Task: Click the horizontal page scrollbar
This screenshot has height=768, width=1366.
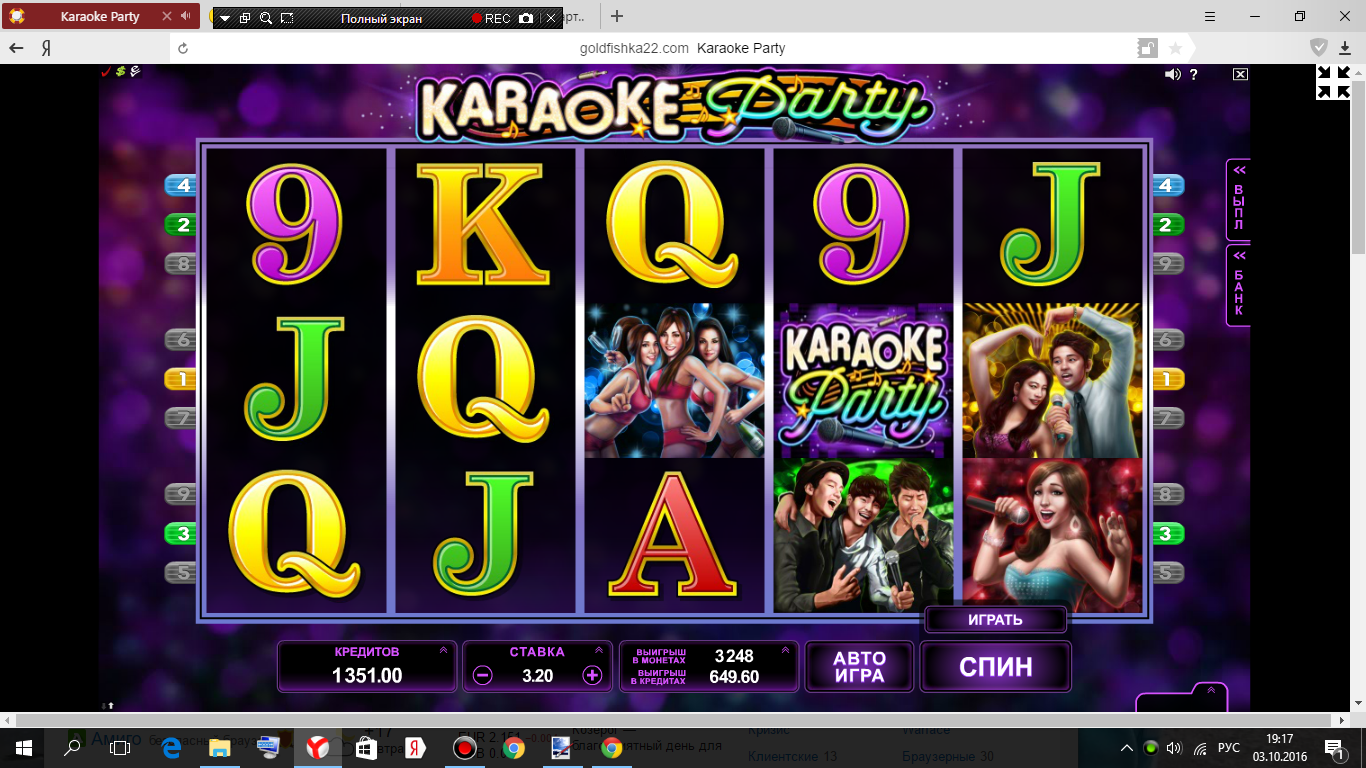Action: [x=674, y=720]
